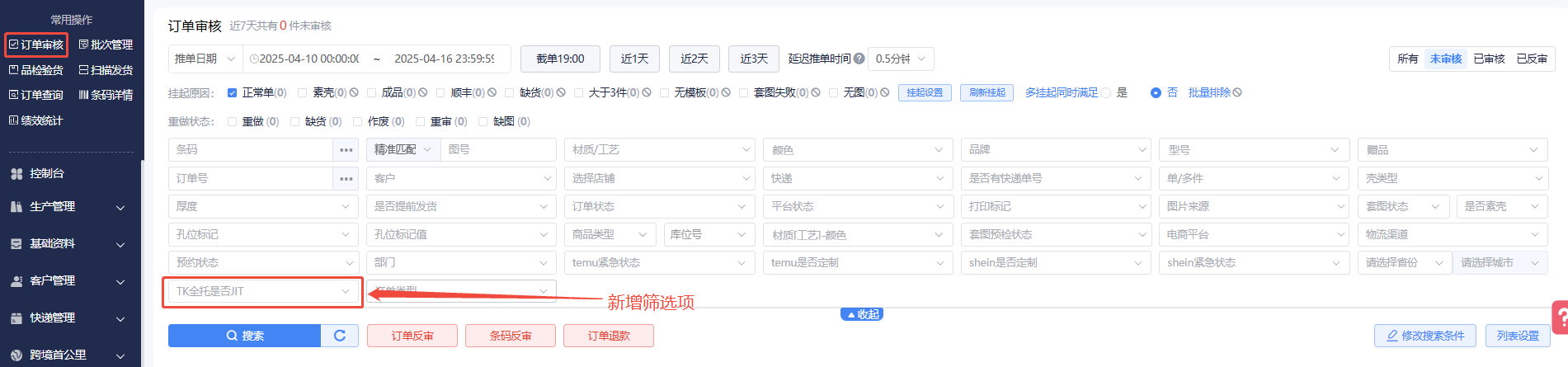This screenshot has height=367, width=1568.
Task: Click exclude icon next to 顺丰(0)
Action: pyautogui.click(x=492, y=92)
